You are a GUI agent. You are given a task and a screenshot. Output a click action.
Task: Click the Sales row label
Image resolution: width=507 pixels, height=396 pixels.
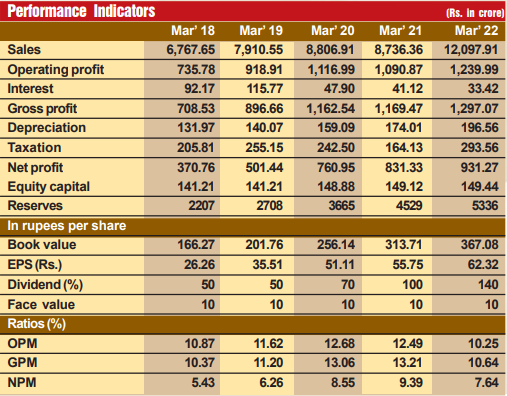coord(24,50)
